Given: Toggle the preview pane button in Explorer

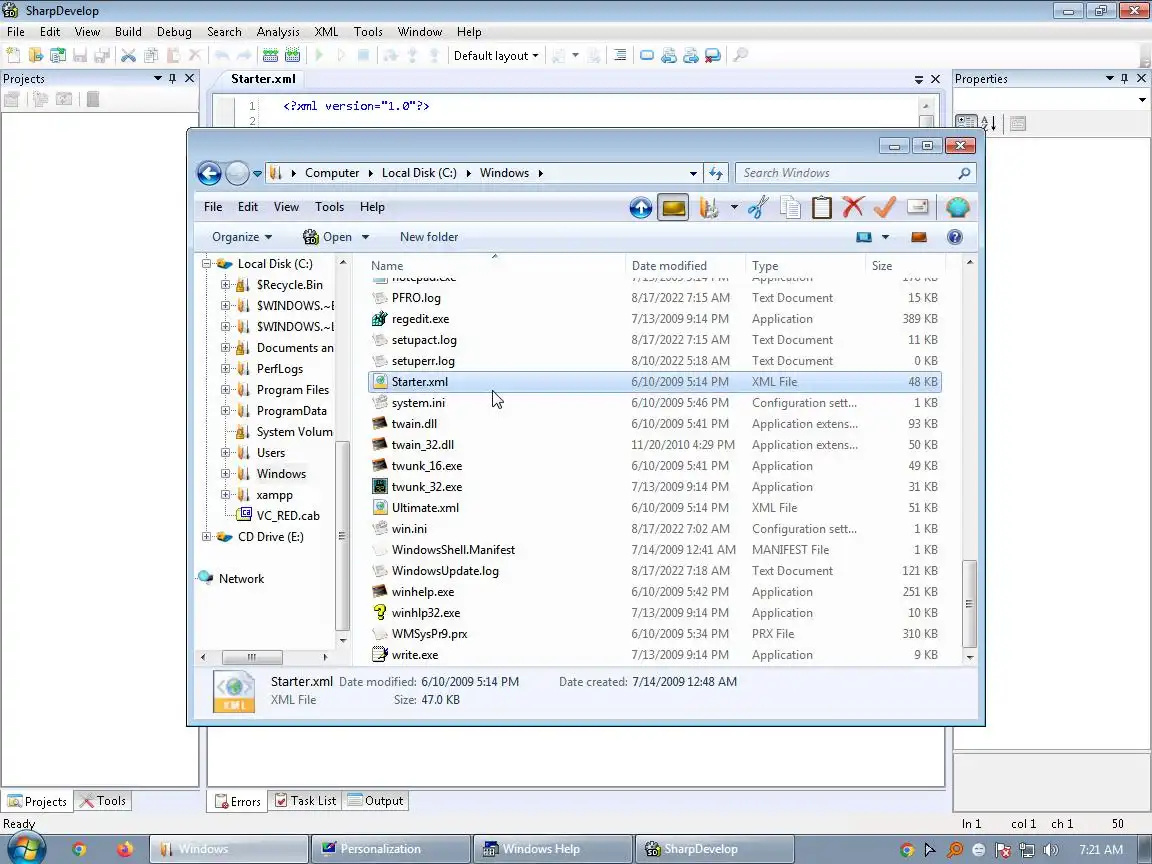Looking at the screenshot, I should point(918,237).
